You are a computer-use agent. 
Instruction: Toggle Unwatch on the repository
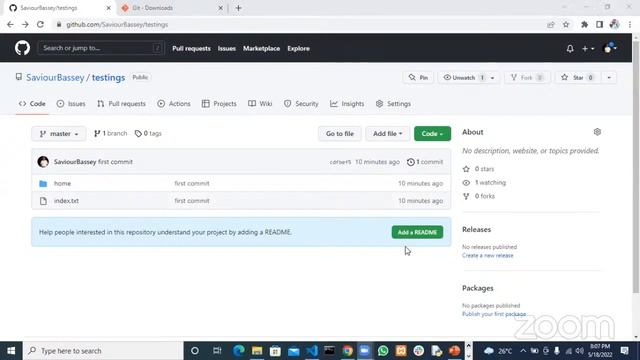tap(464, 78)
